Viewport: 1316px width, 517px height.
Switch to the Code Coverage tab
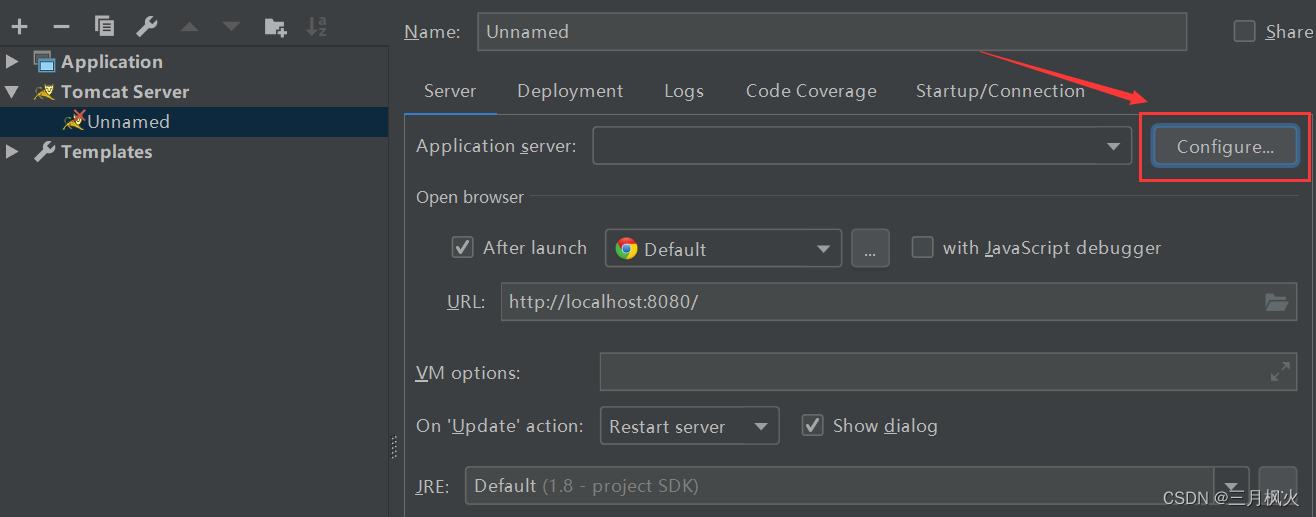[811, 91]
